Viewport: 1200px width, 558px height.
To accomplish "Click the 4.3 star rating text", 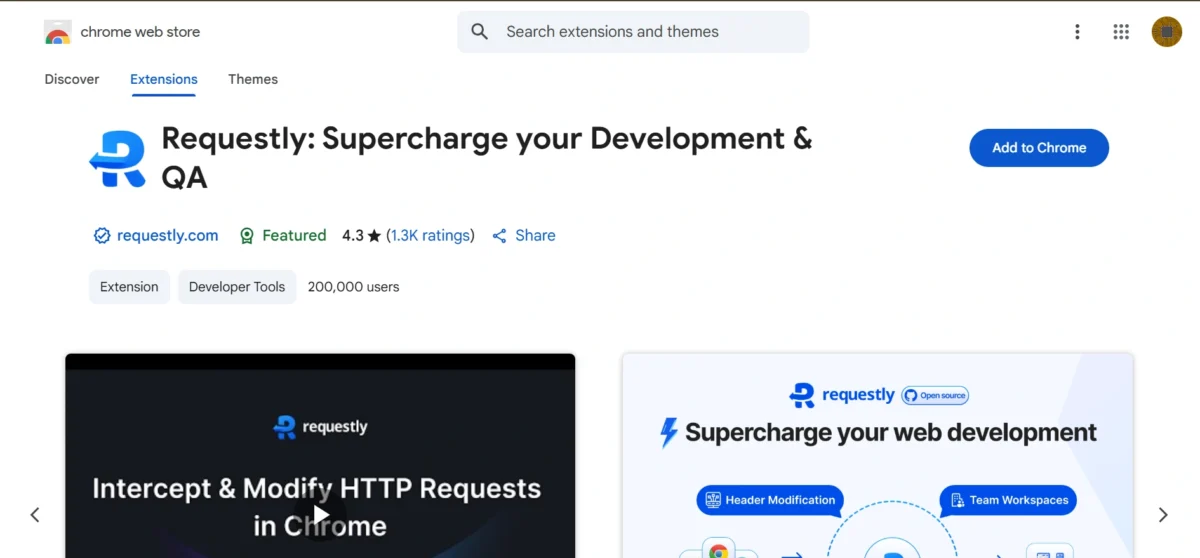I will [361, 236].
